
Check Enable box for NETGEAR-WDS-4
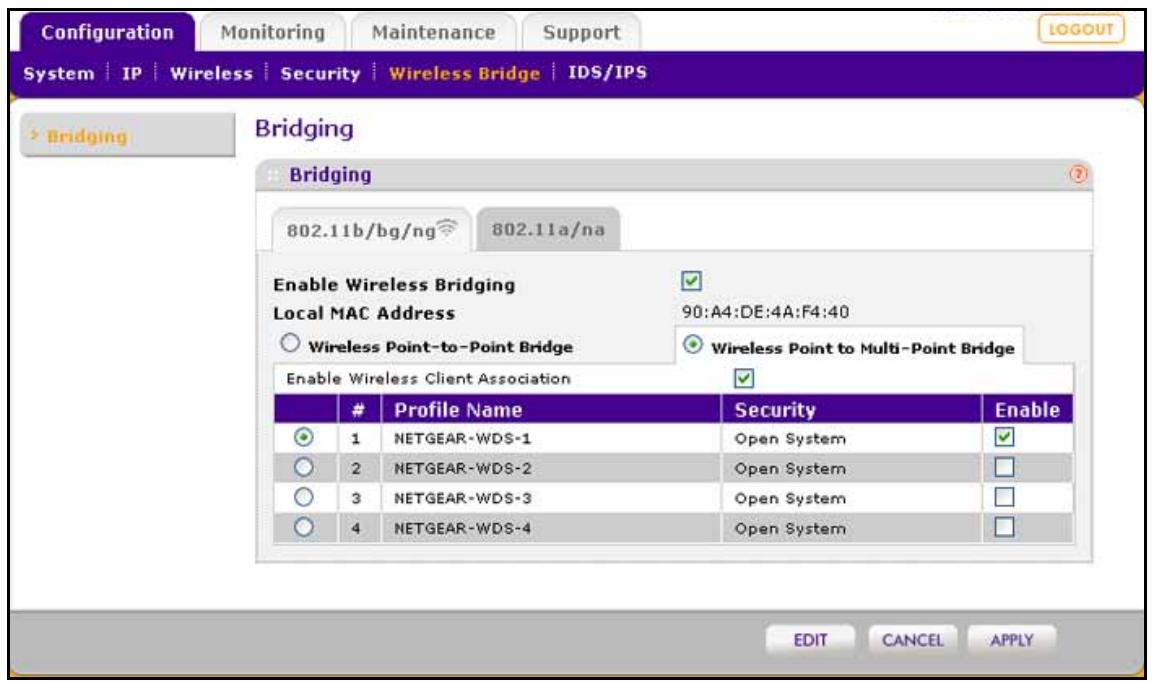click(1004, 527)
